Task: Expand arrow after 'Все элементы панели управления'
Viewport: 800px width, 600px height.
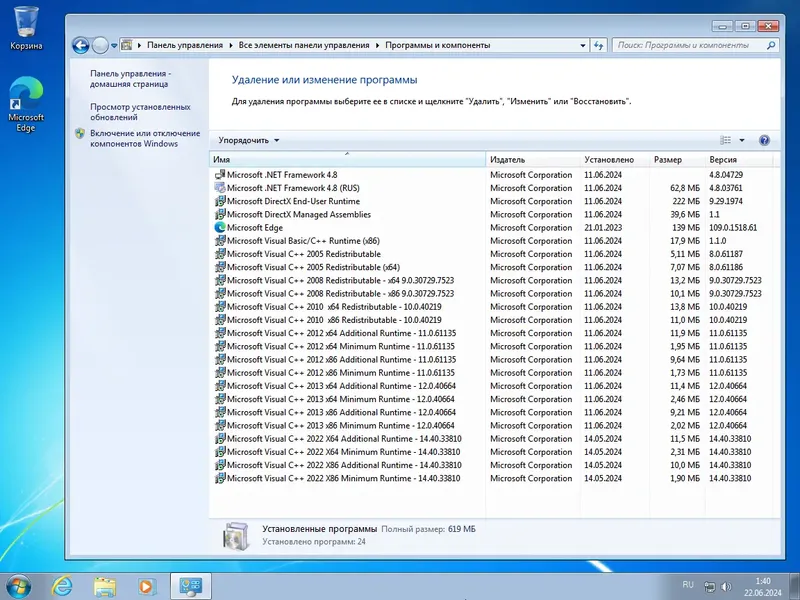Action: point(377,45)
